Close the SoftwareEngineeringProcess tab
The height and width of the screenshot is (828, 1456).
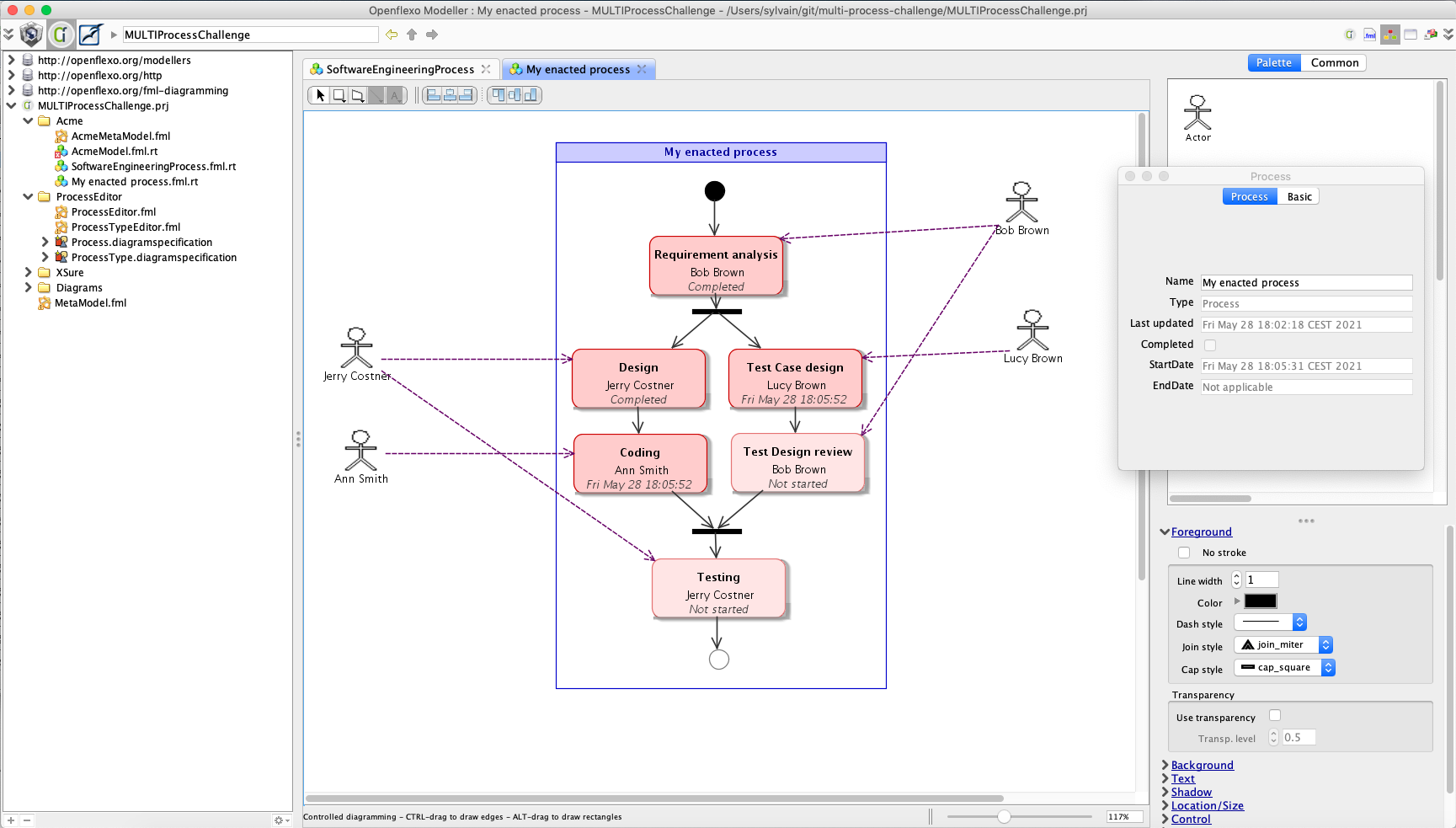pyautogui.click(x=486, y=69)
